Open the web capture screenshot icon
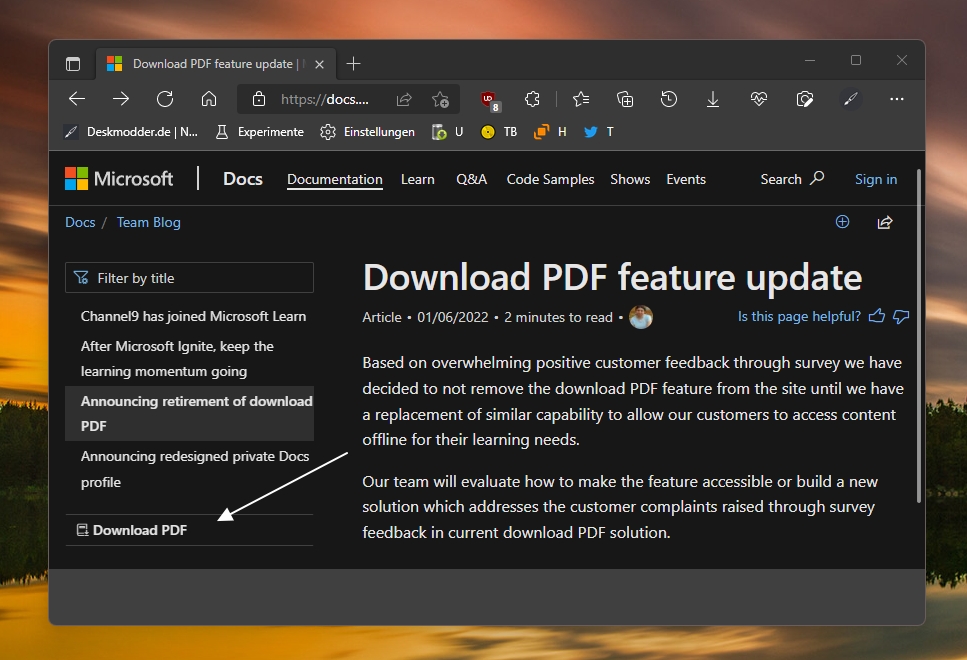The width and height of the screenshot is (967, 660). pyautogui.click(x=804, y=99)
